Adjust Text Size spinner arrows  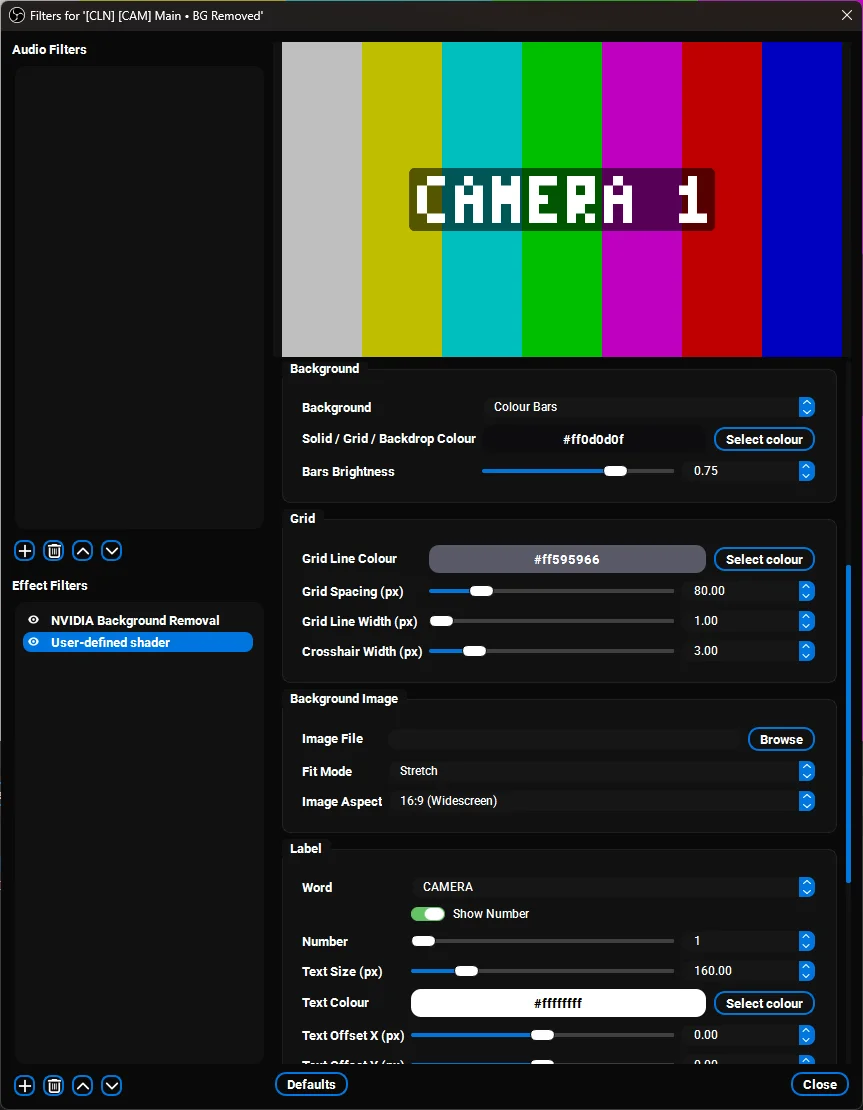pos(806,971)
